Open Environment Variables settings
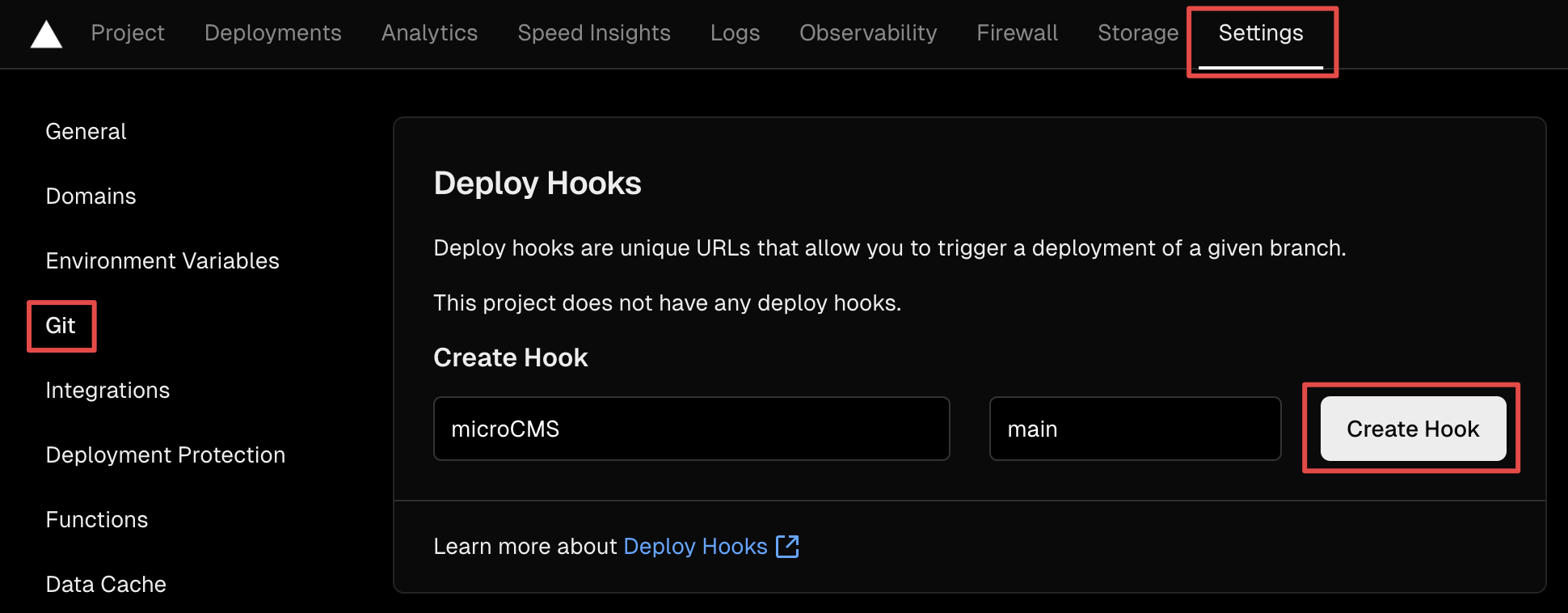Viewport: 1568px width, 613px height. point(162,261)
